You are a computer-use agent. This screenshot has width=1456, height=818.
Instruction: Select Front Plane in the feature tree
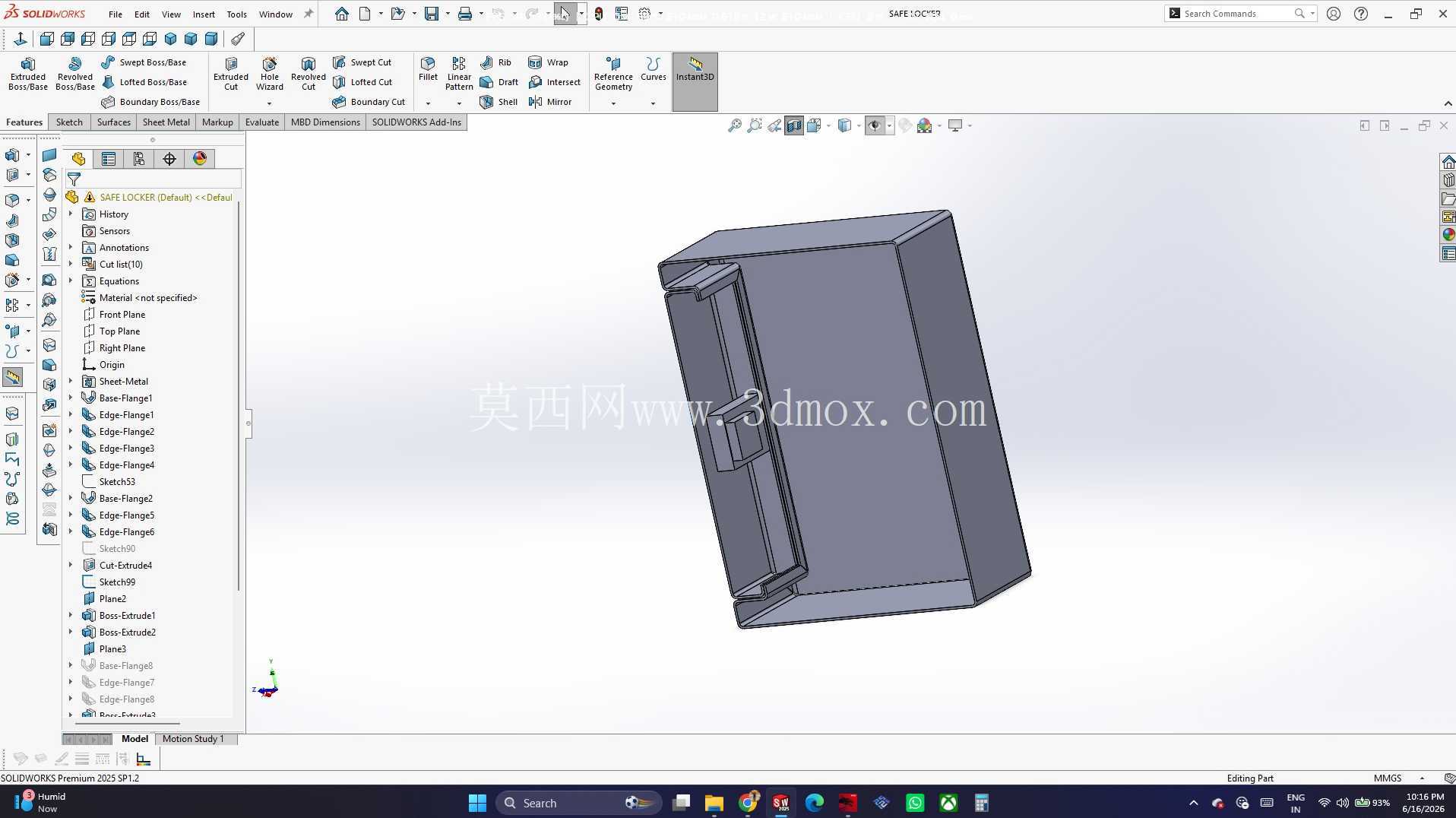(122, 315)
